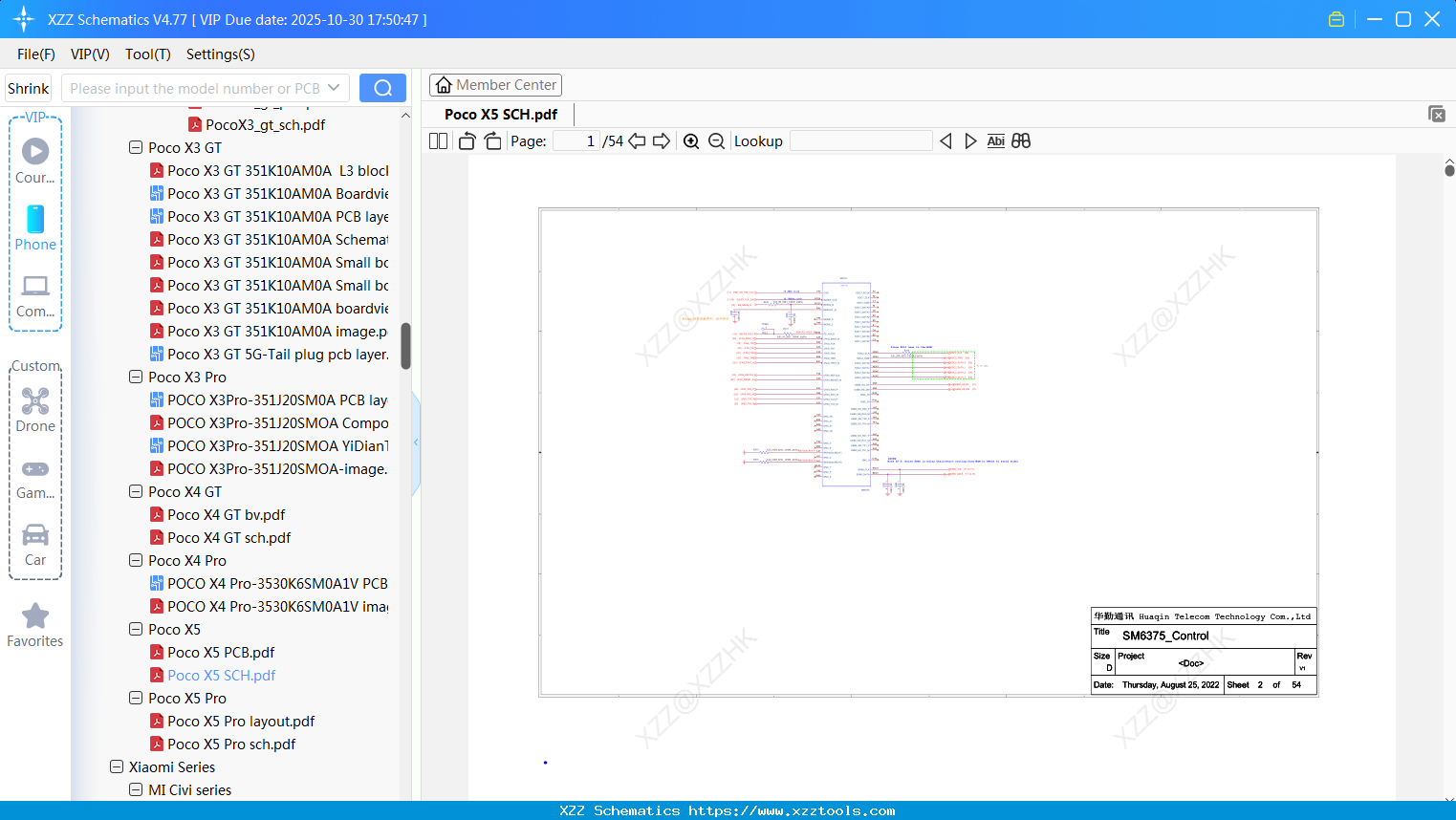This screenshot has height=820, width=1456.
Task: Click the blue search button
Action: pyautogui.click(x=382, y=88)
